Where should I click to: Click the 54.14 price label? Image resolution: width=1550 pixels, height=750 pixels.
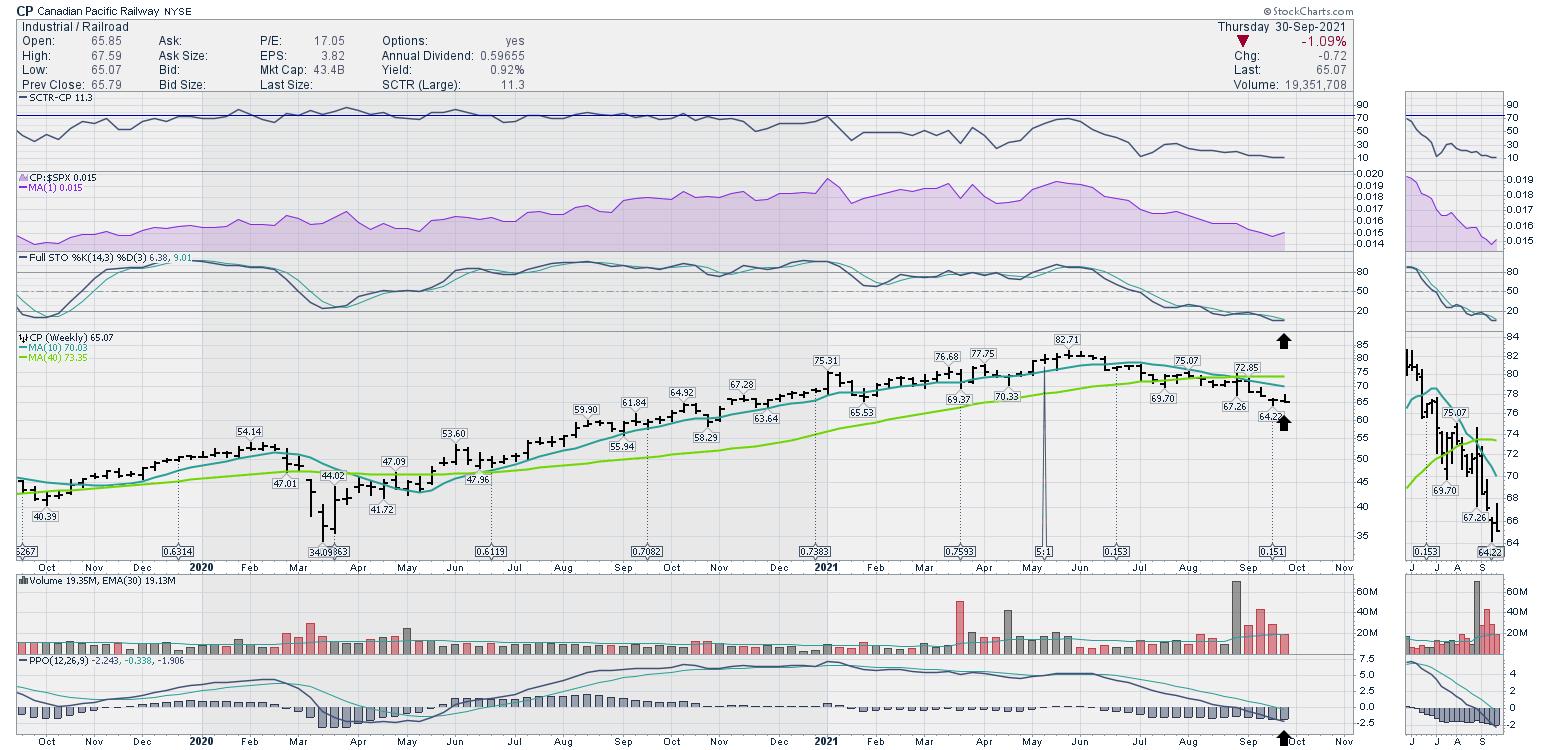(x=250, y=431)
